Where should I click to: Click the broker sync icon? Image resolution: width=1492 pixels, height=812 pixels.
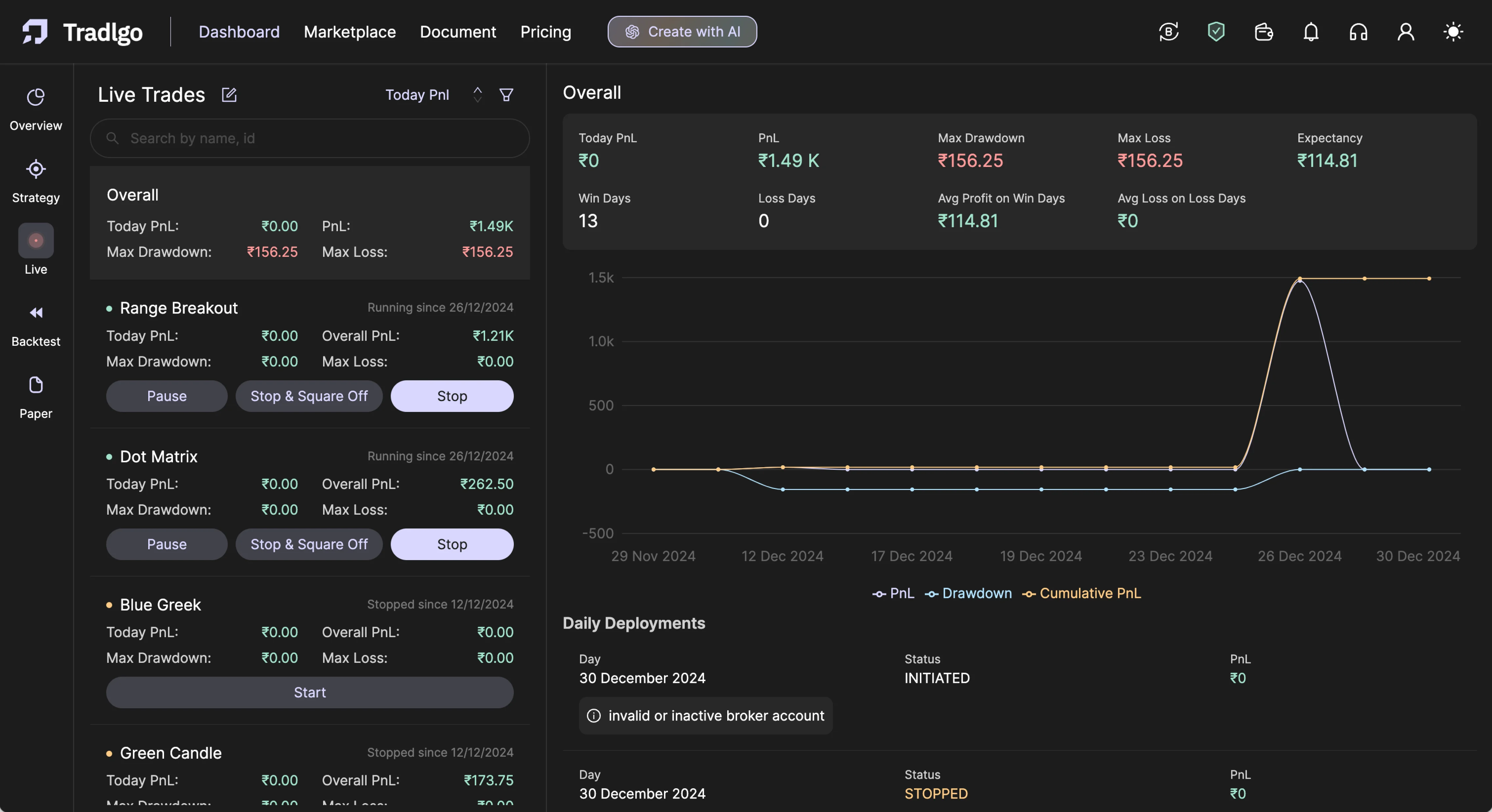(1168, 32)
